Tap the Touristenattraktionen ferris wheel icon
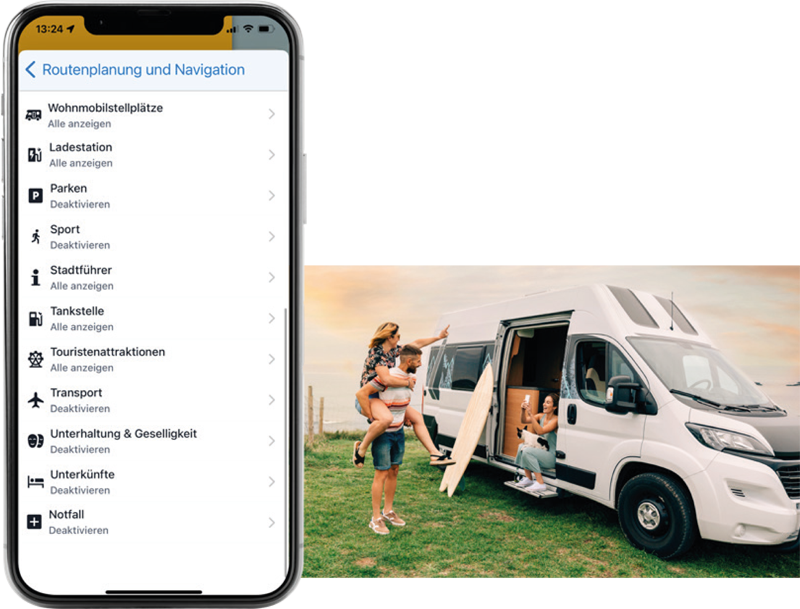Viewport: 800px width, 609px height. [x=35, y=359]
